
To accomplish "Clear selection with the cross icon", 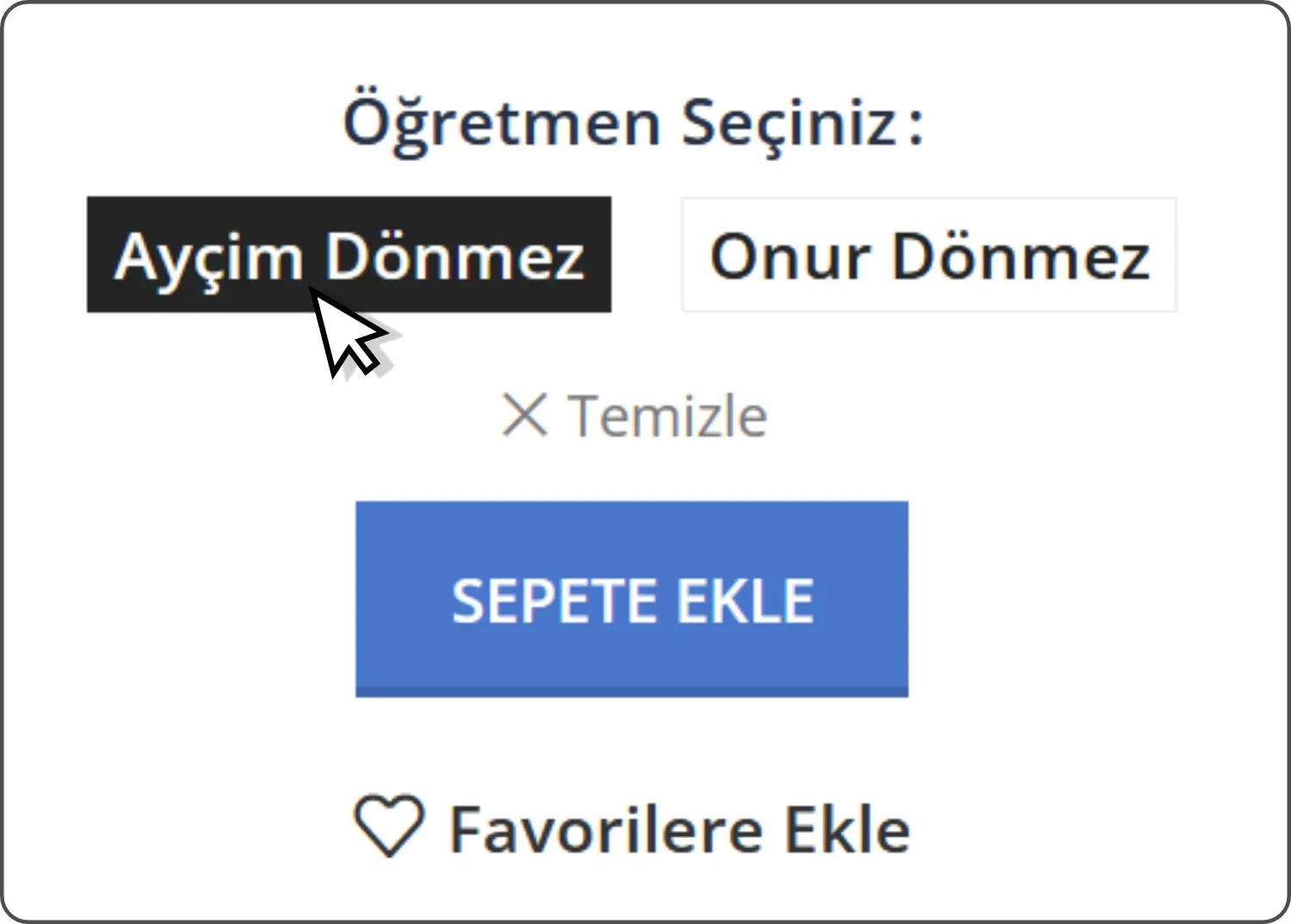I will click(524, 416).
